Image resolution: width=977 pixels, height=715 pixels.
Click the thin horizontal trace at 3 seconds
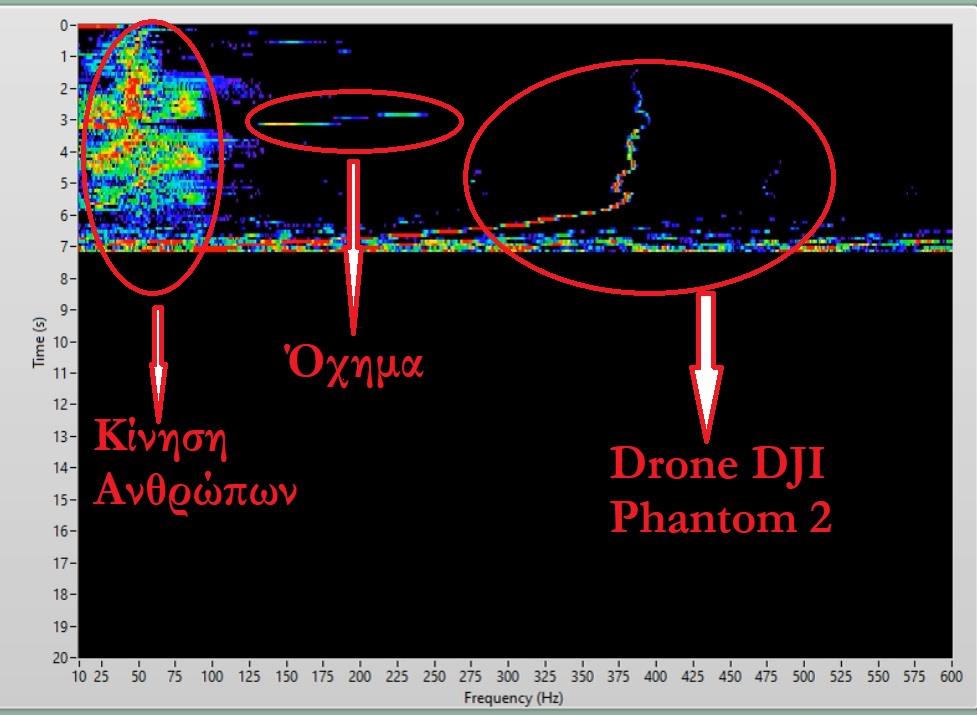pyautogui.click(x=299, y=124)
